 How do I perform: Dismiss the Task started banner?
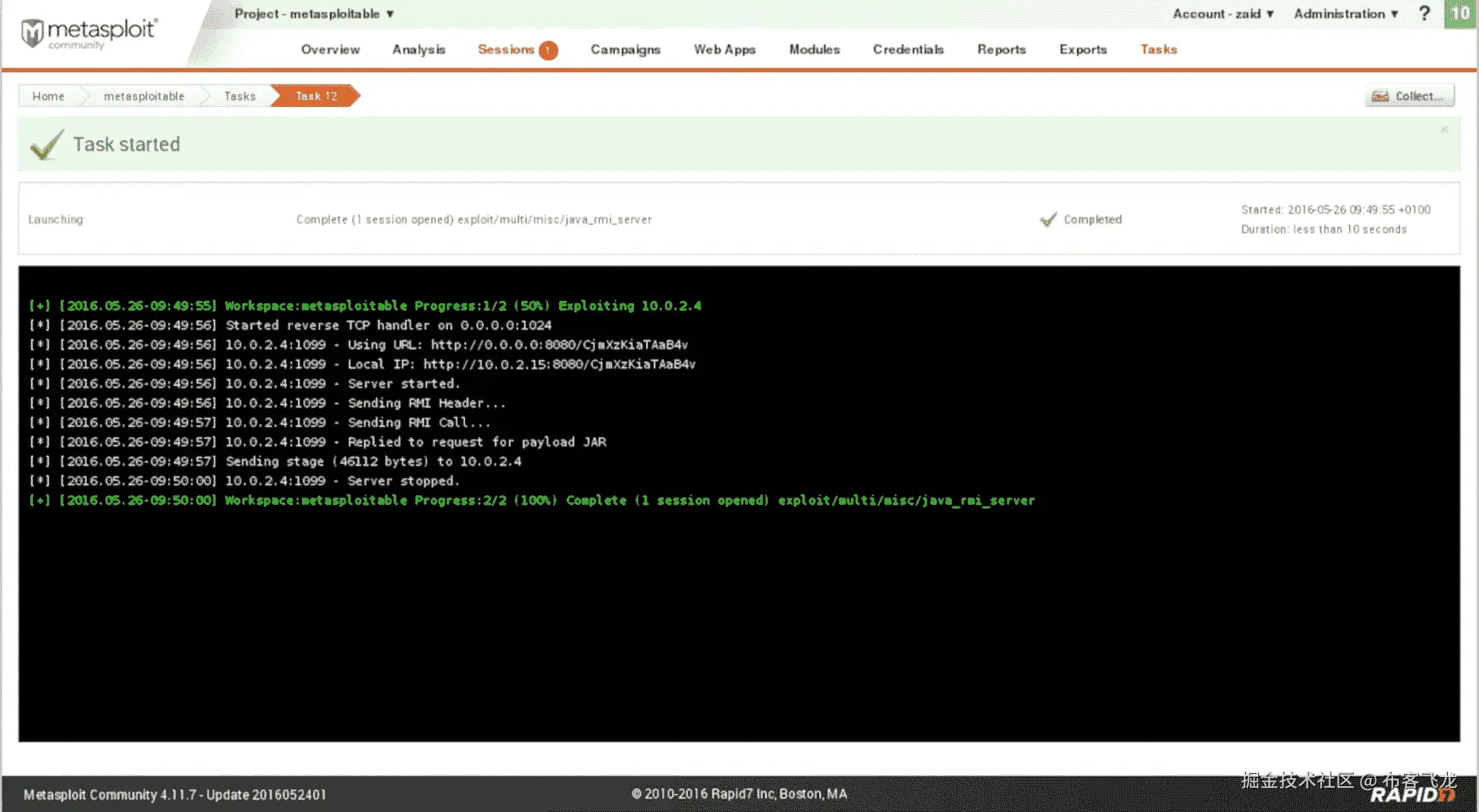[1444, 130]
